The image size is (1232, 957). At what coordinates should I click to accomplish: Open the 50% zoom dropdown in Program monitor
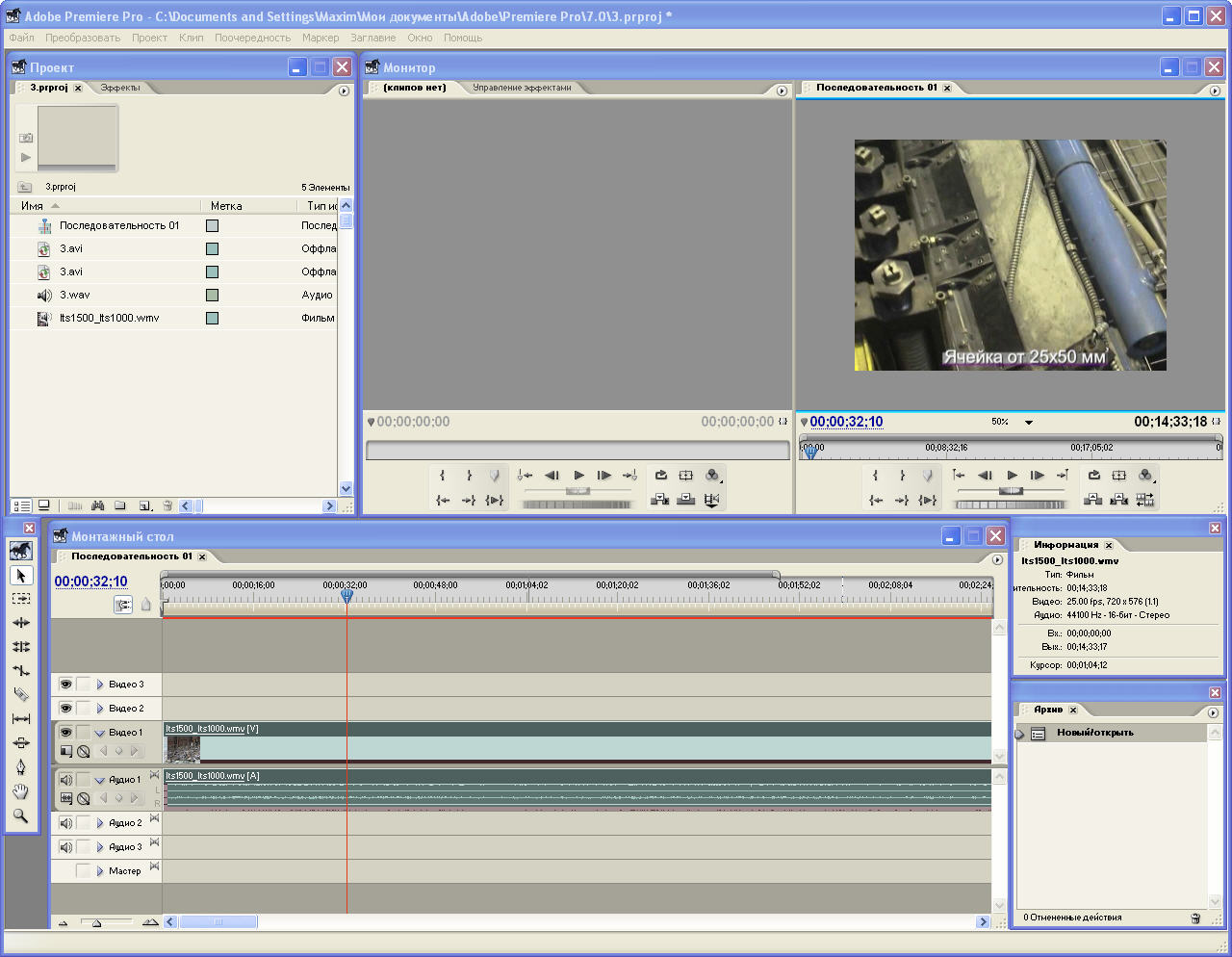click(x=1028, y=422)
